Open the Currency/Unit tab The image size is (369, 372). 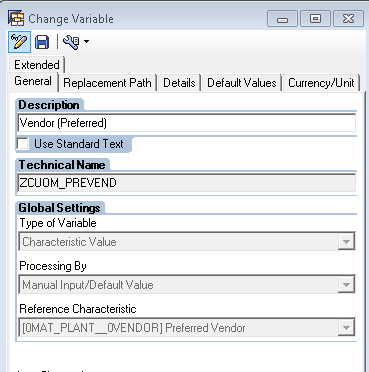click(x=321, y=83)
